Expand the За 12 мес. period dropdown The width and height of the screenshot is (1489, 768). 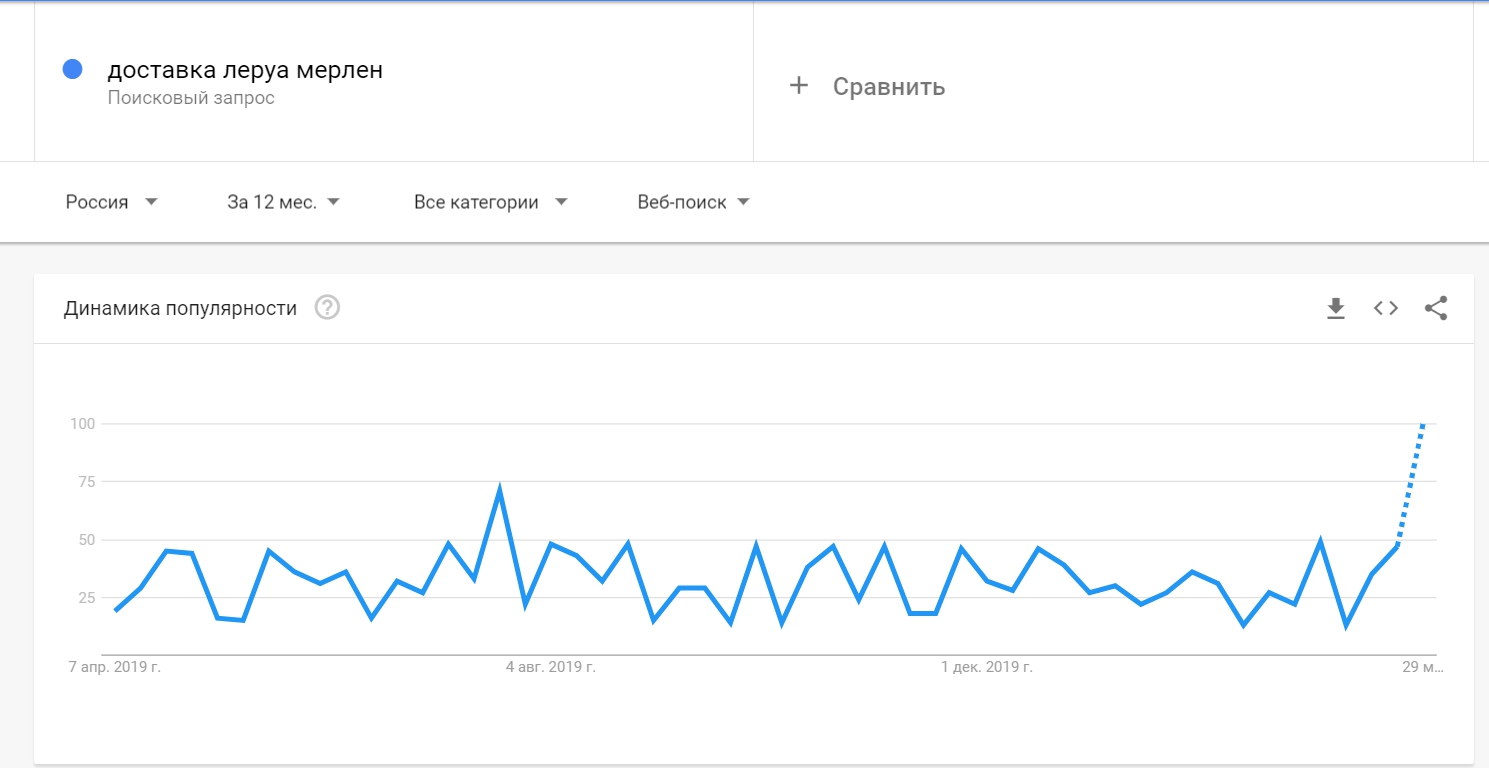[x=283, y=202]
